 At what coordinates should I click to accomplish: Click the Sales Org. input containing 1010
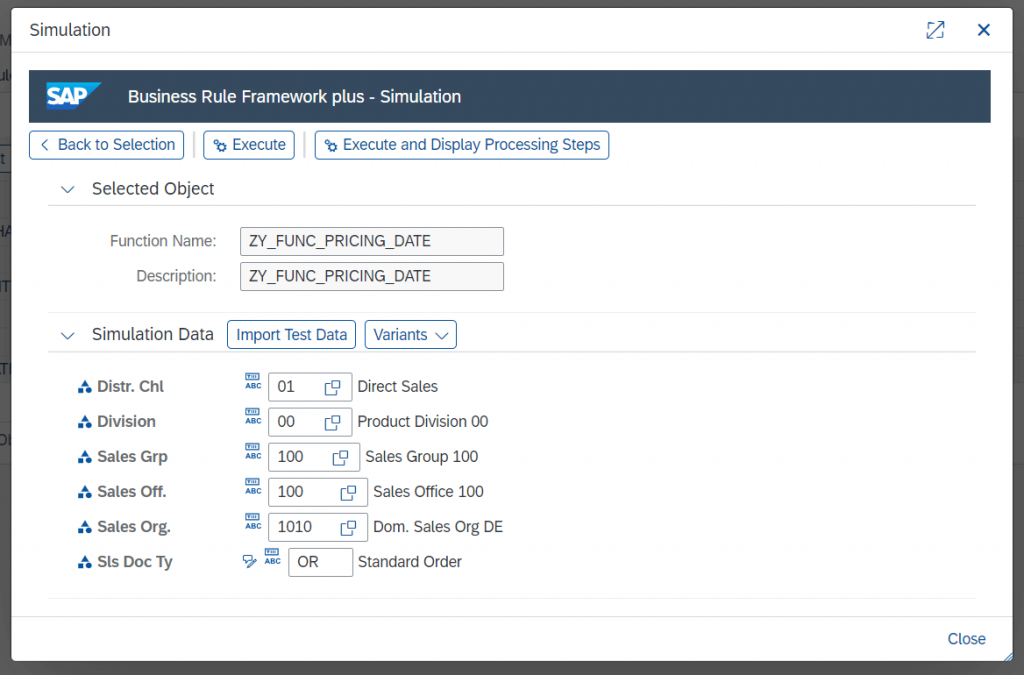(x=318, y=527)
